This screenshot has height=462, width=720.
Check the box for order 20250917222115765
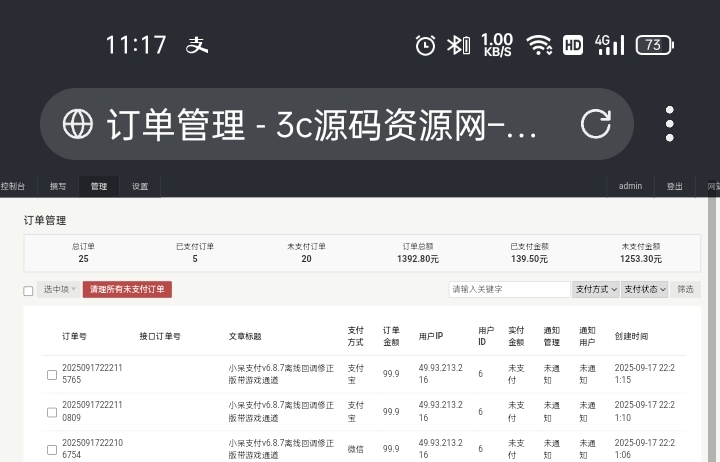pyautogui.click(x=52, y=375)
